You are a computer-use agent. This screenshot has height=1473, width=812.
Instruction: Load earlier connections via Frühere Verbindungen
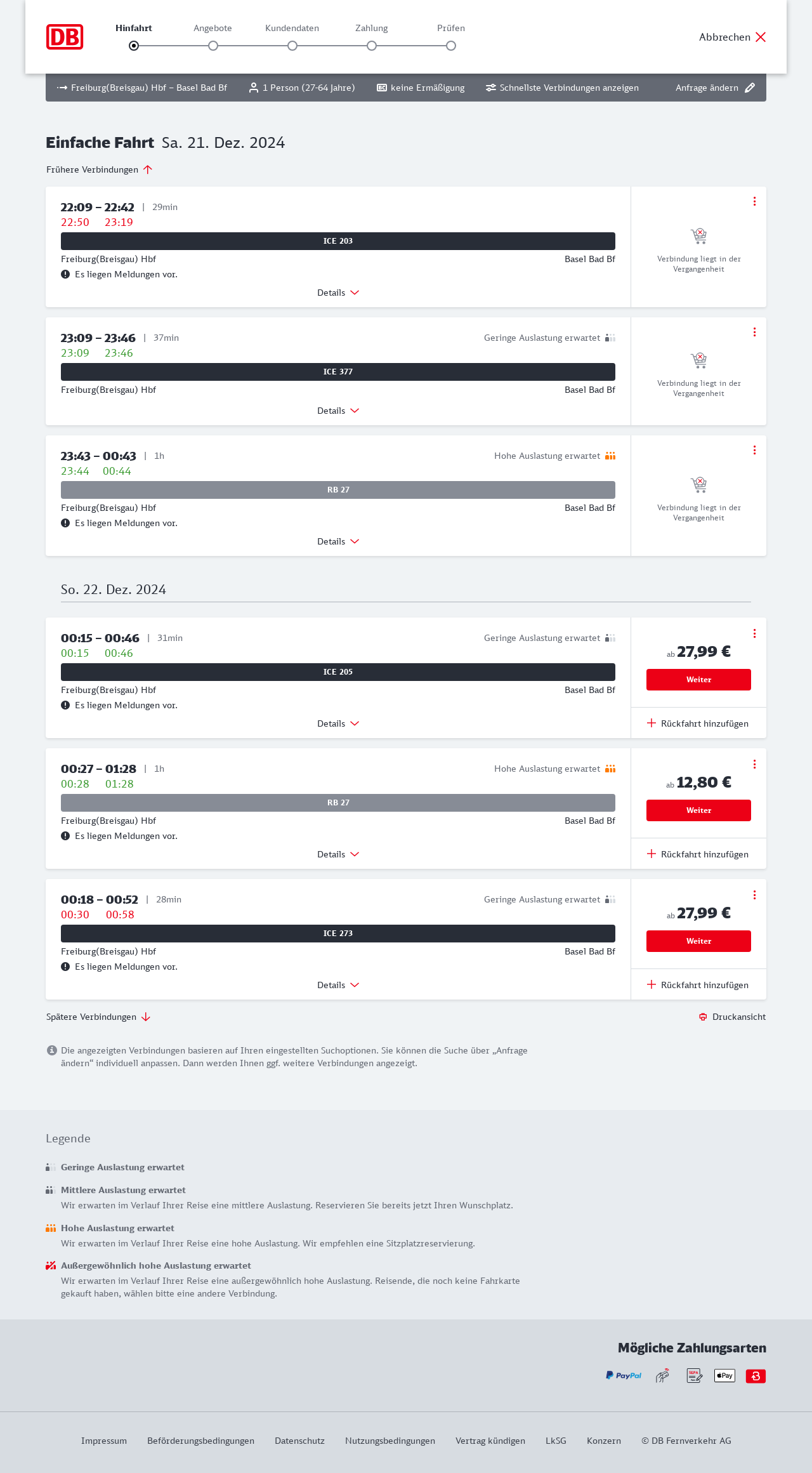click(100, 169)
